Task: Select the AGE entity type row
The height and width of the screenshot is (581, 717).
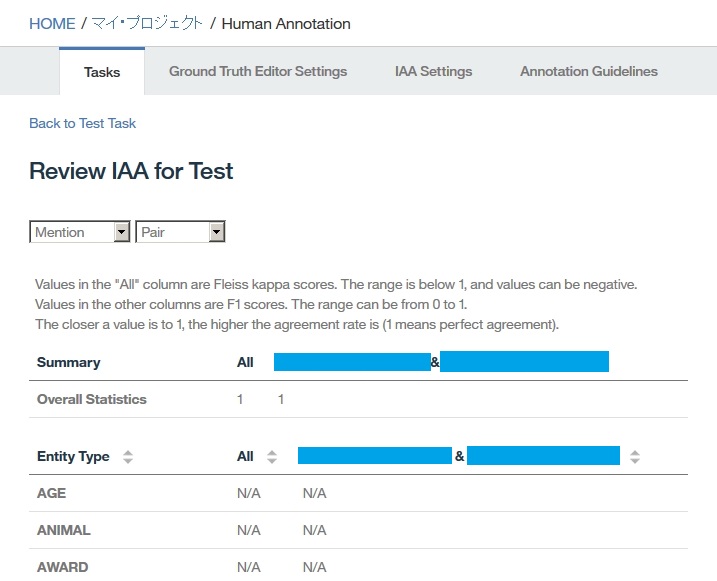Action: point(52,493)
